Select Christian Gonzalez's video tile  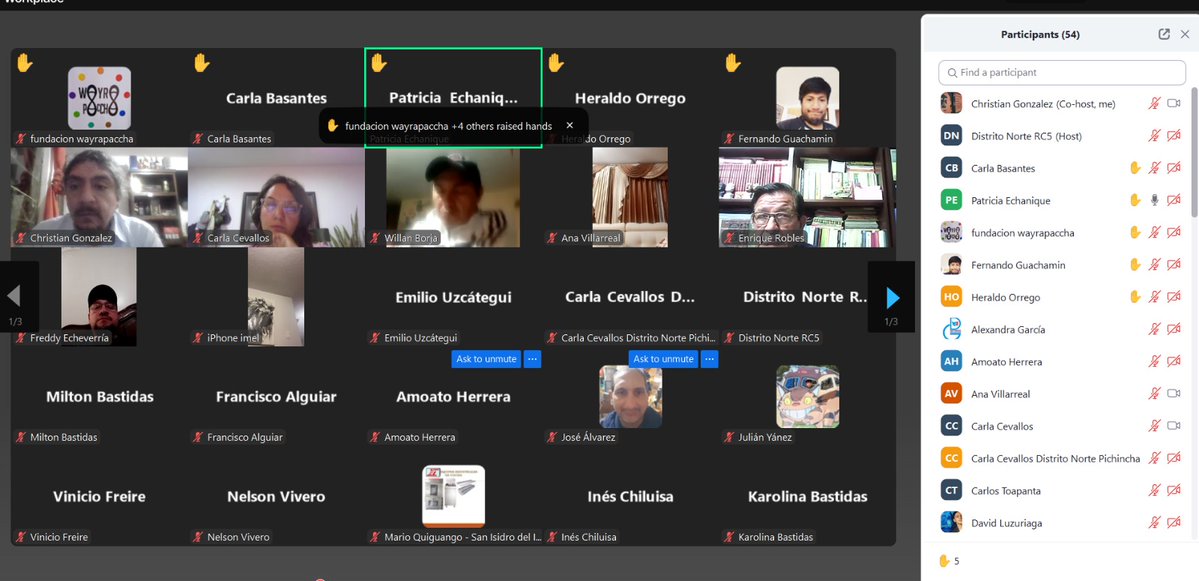(x=99, y=197)
